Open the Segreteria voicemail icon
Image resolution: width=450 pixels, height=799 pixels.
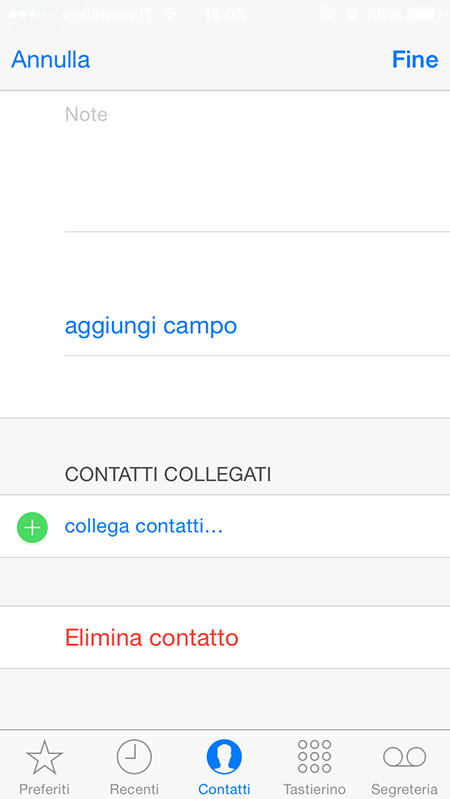(405, 757)
